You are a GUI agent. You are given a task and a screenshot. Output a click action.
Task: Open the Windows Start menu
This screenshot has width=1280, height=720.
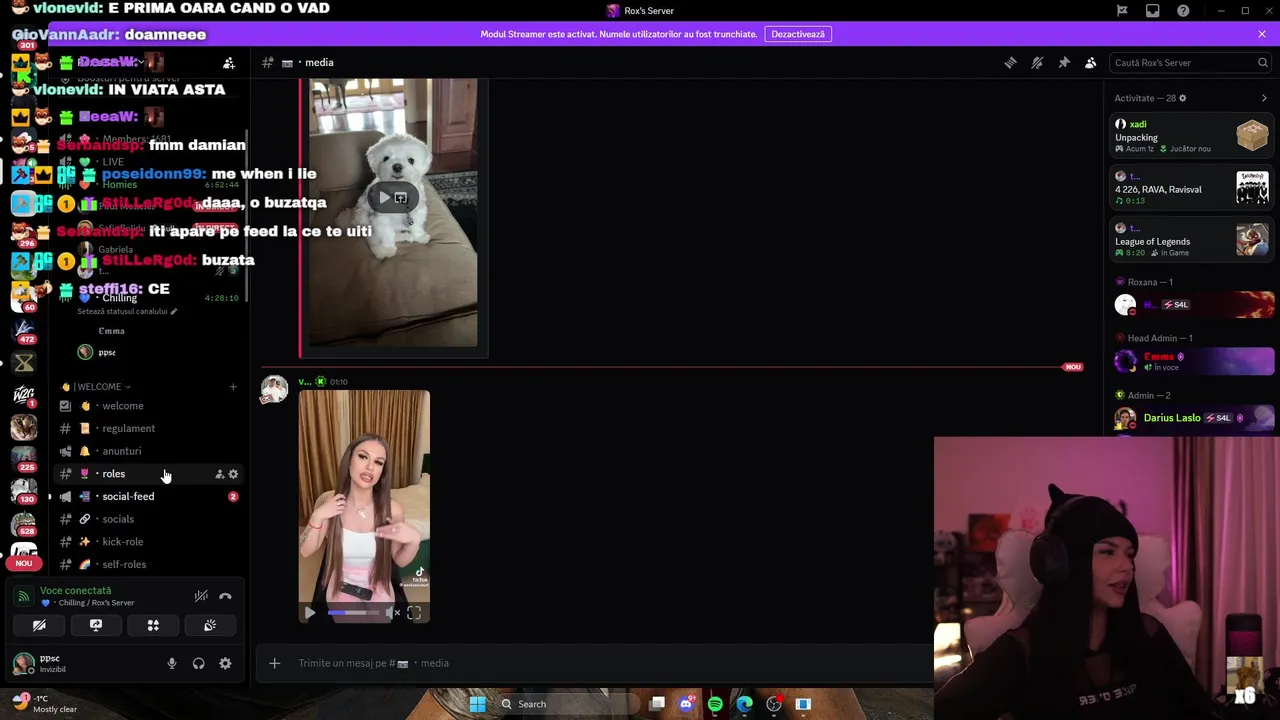click(477, 704)
